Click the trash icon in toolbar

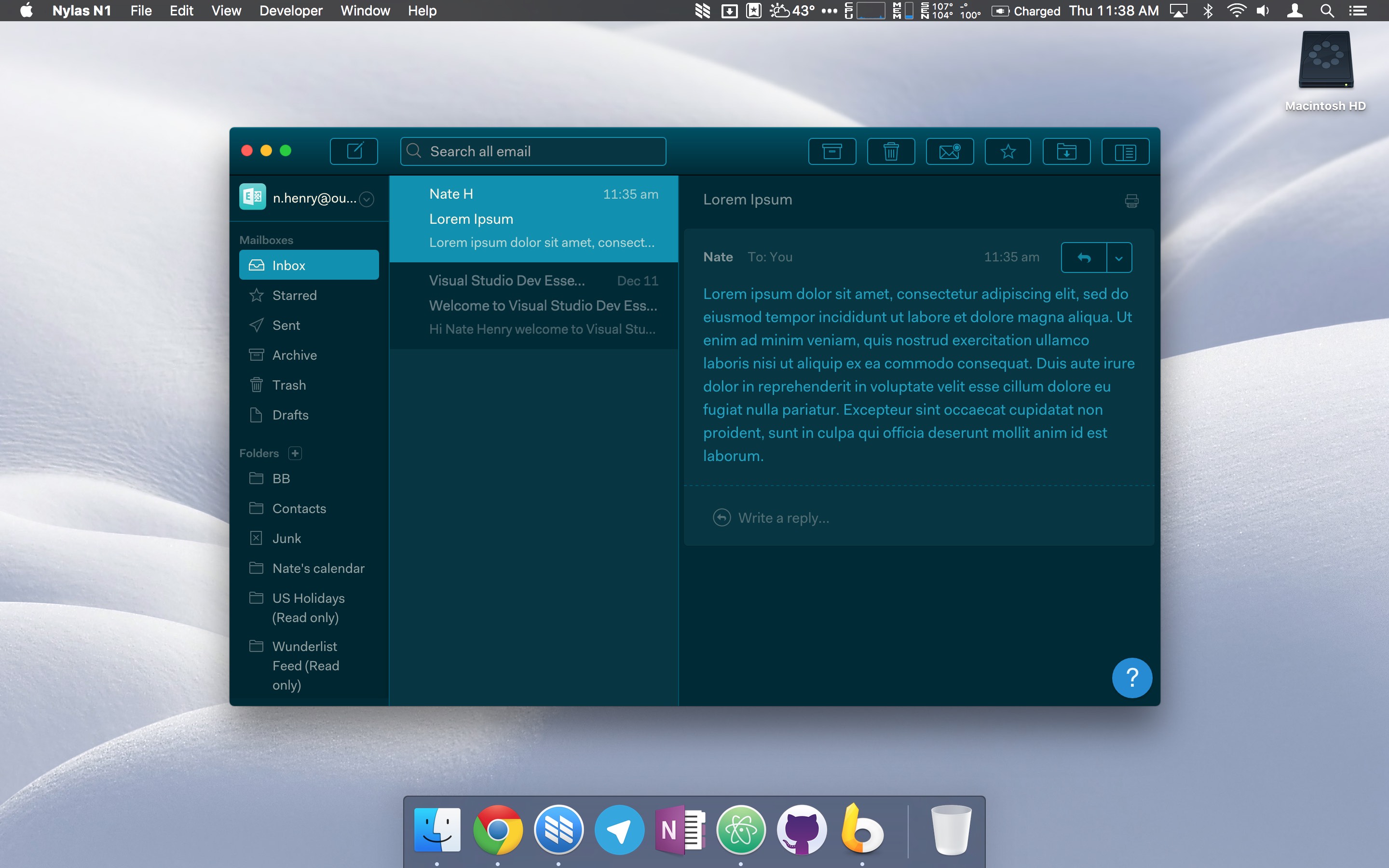point(890,151)
